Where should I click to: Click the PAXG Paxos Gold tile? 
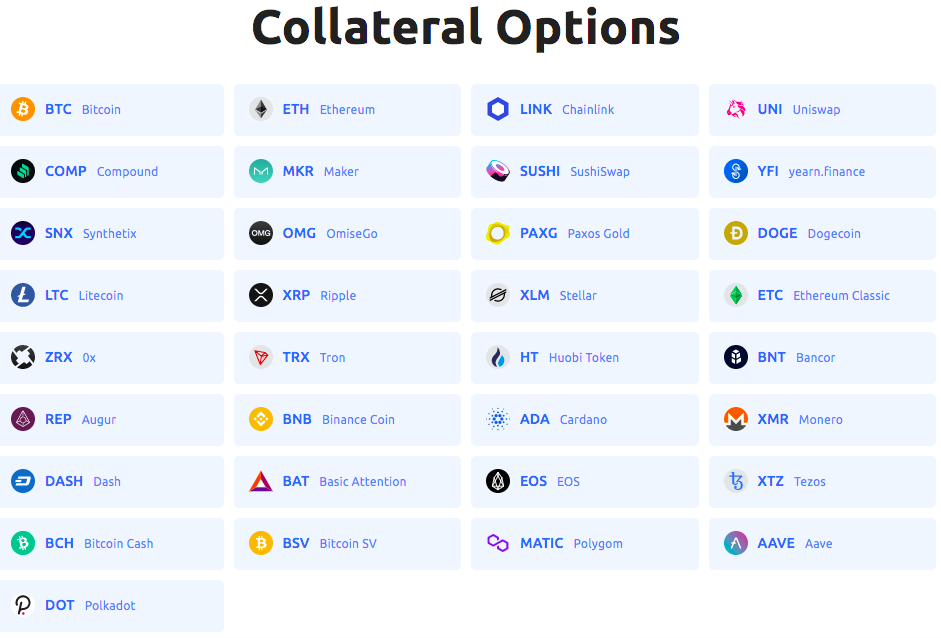[585, 233]
